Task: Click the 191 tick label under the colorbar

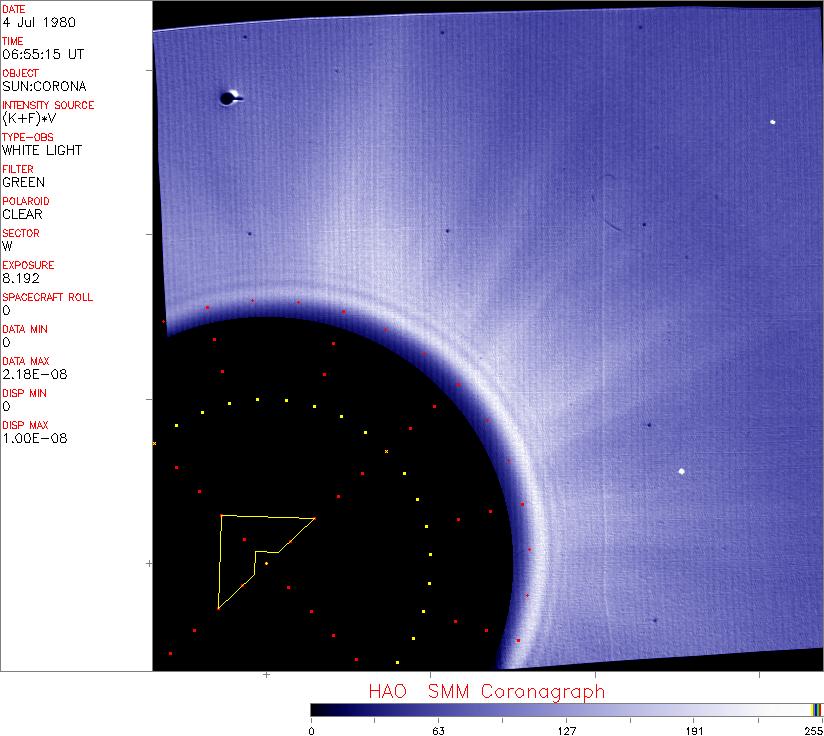Action: (x=694, y=730)
